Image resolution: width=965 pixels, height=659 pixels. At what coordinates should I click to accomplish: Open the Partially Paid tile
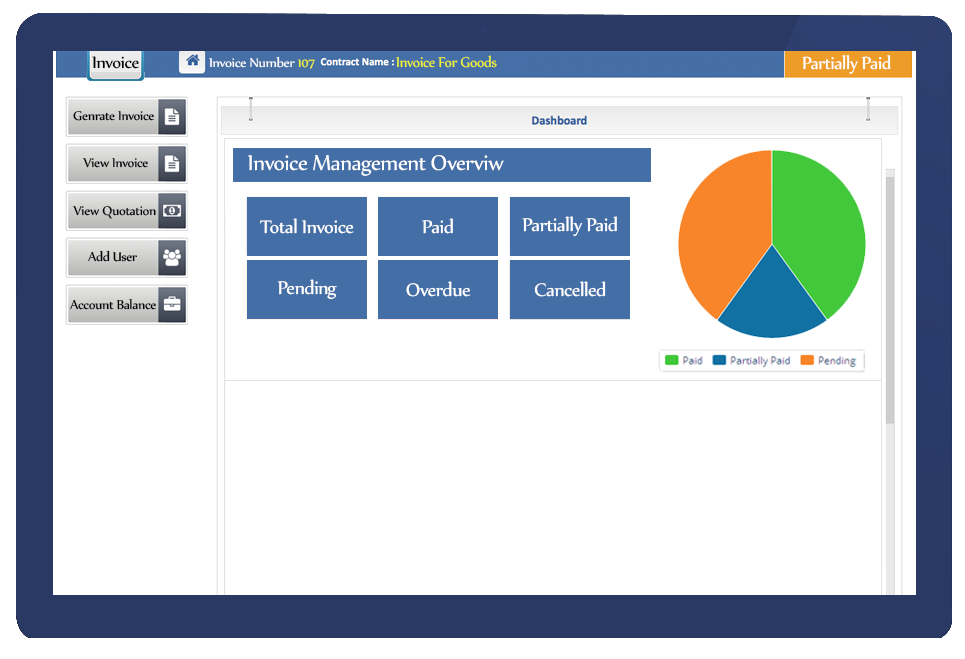[x=569, y=226]
